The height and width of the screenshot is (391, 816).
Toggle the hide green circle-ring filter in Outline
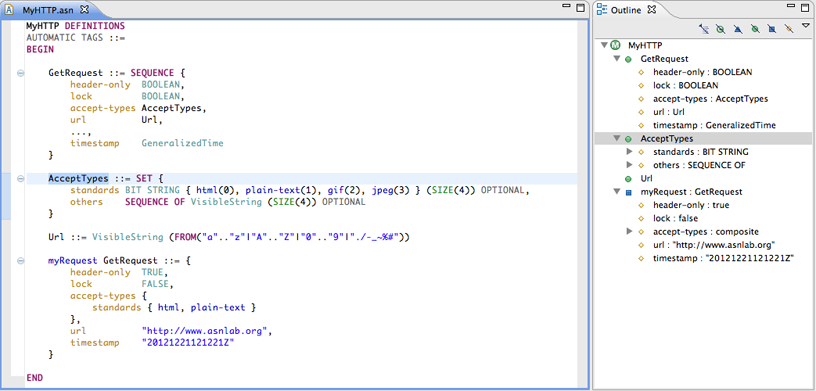point(720,30)
